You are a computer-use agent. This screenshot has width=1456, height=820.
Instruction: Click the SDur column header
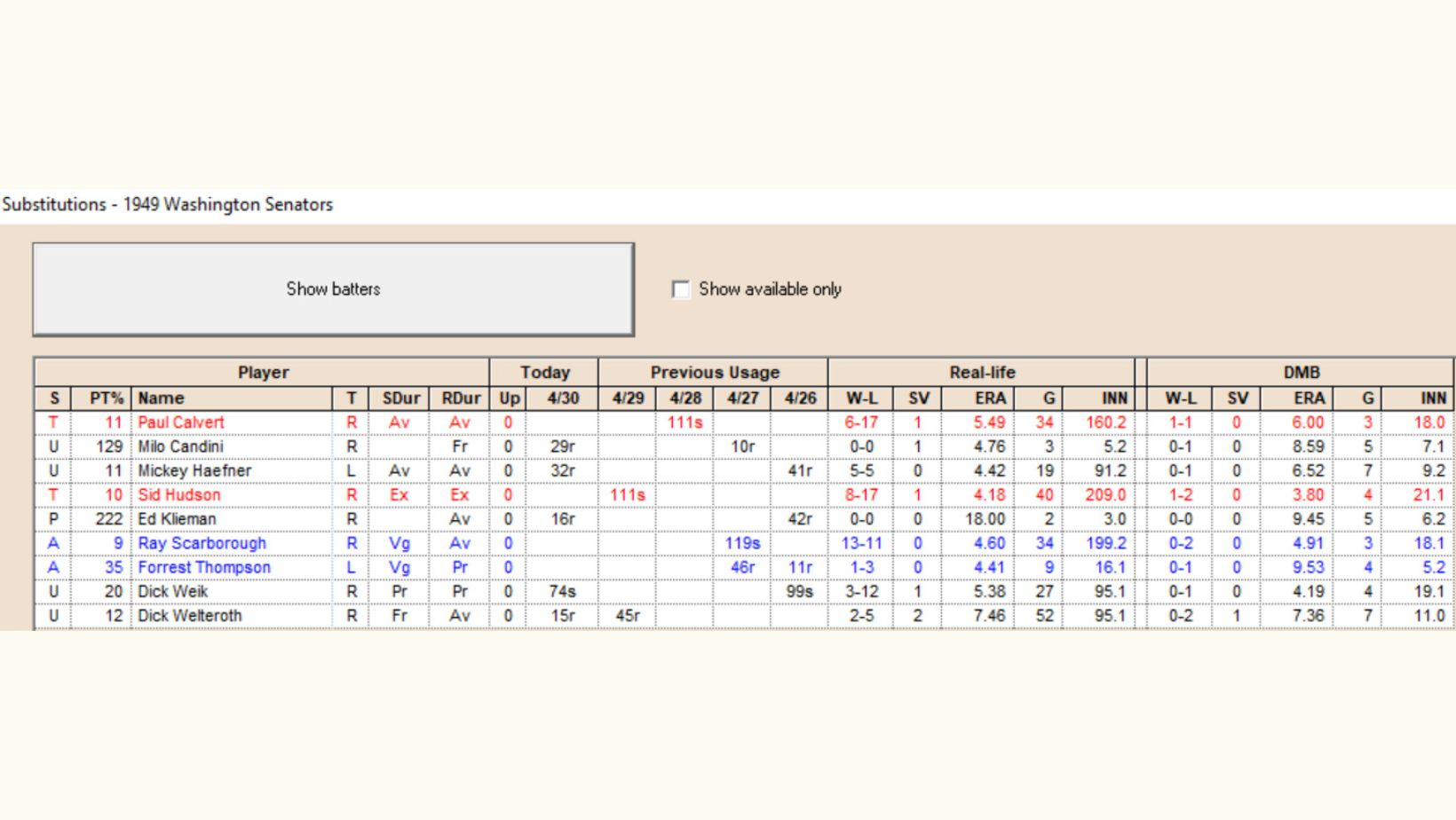pos(400,398)
